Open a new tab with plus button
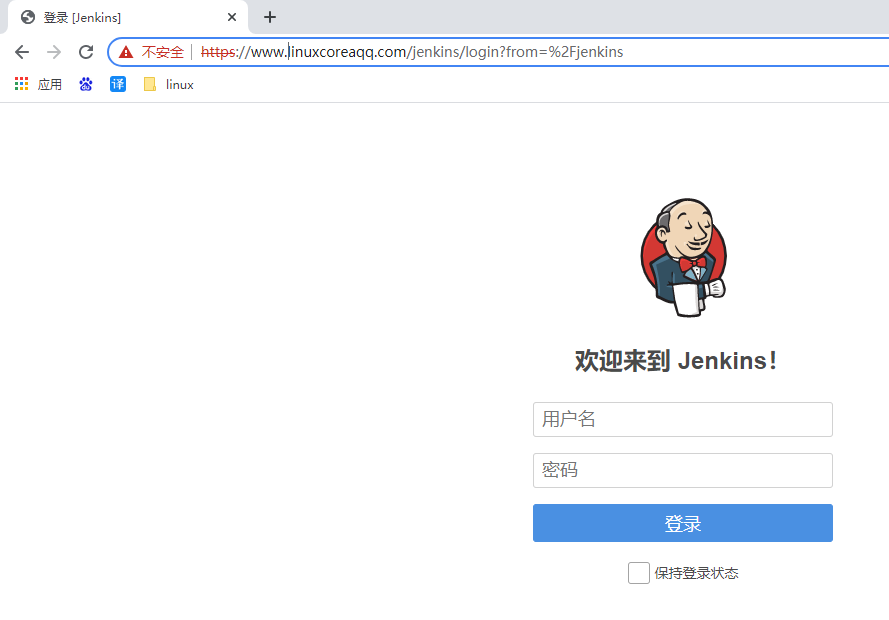The image size is (889, 620). [270, 18]
